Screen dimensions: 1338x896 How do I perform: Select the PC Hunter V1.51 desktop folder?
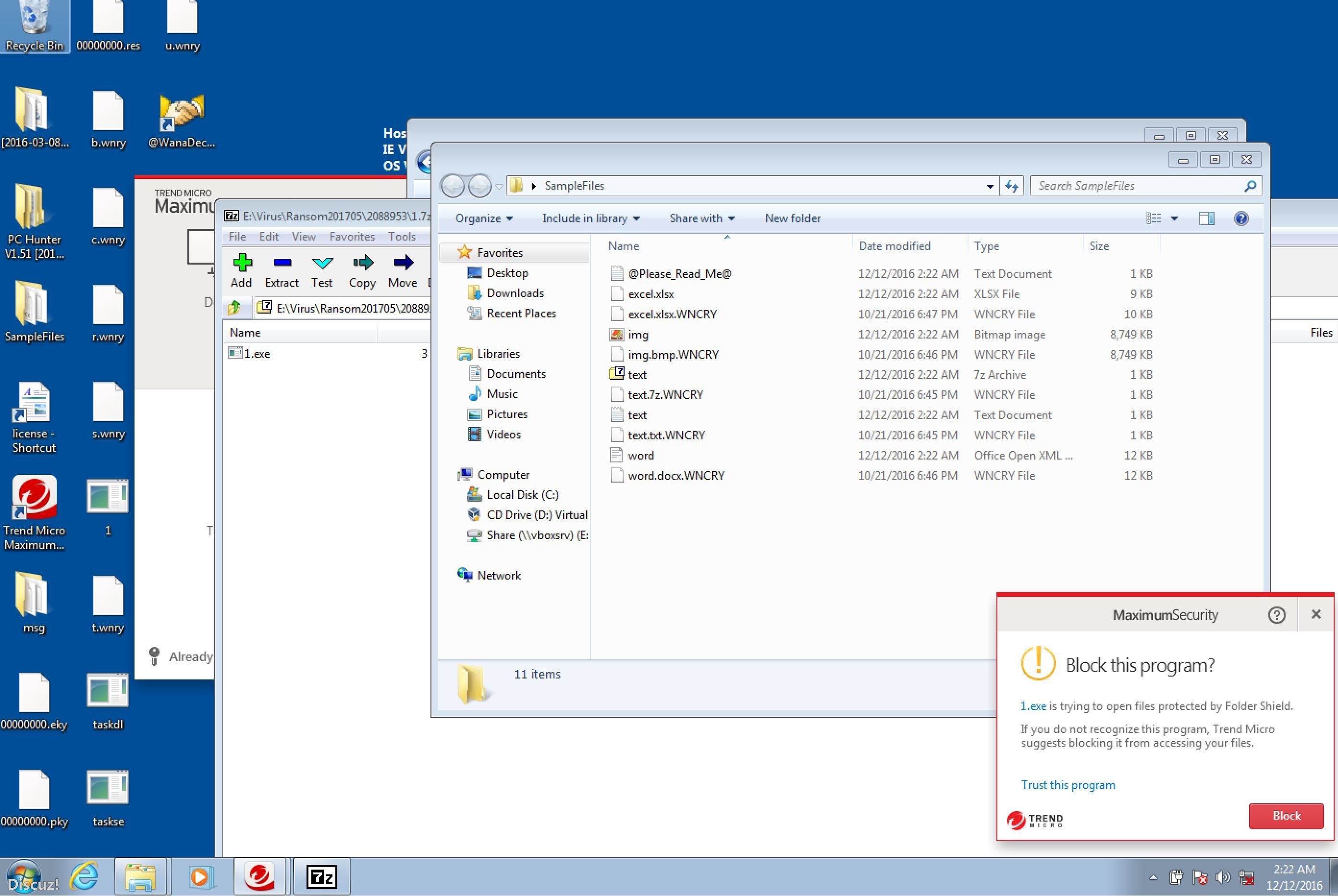34,222
